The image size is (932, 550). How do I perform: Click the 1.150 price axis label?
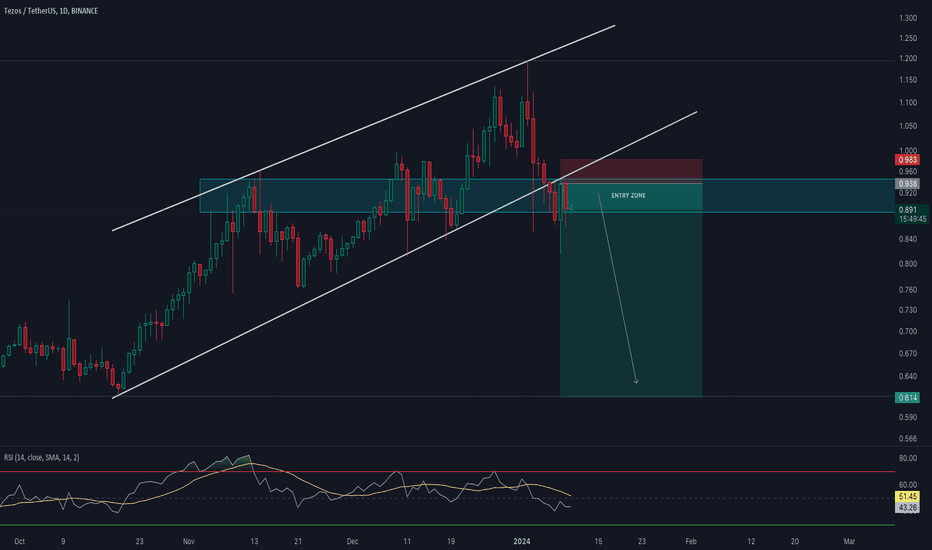[908, 80]
